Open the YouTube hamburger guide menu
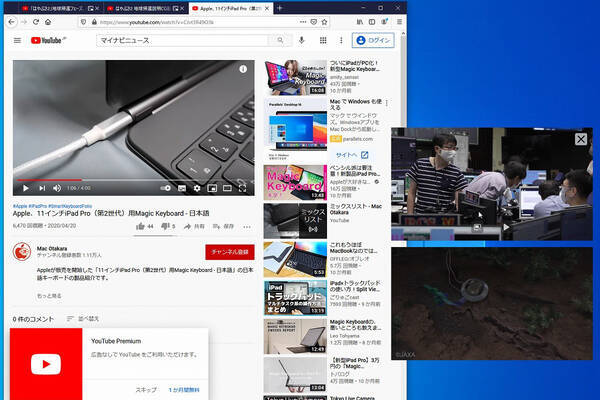 pos(17,40)
